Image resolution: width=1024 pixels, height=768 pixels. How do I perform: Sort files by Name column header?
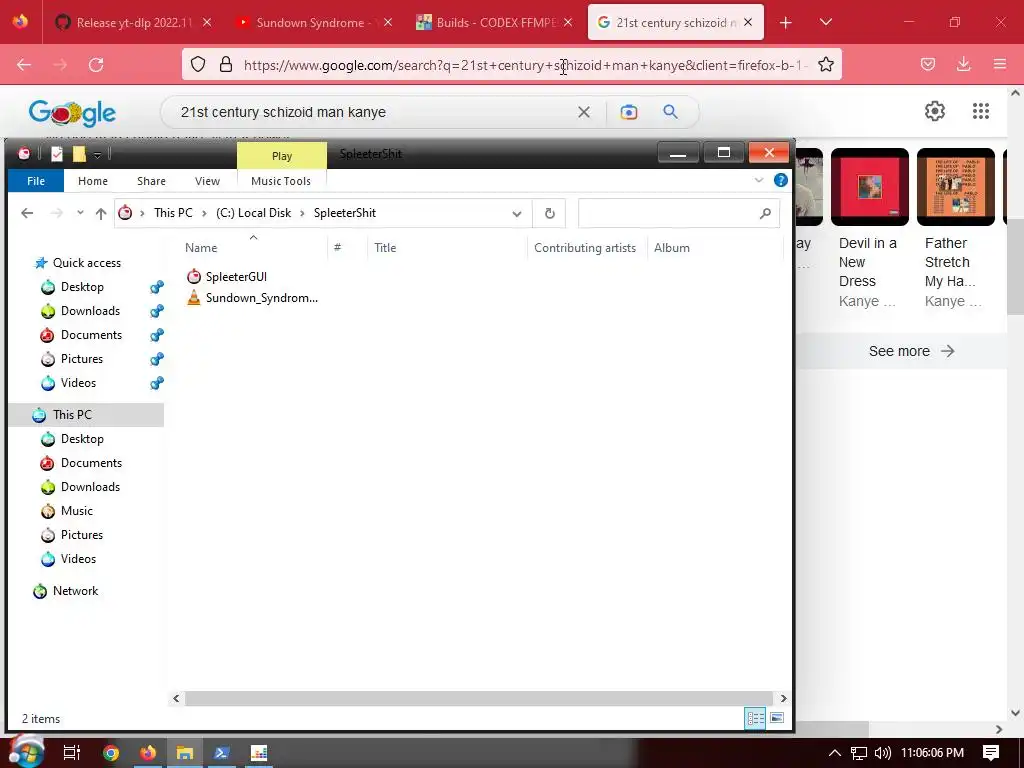pos(201,248)
